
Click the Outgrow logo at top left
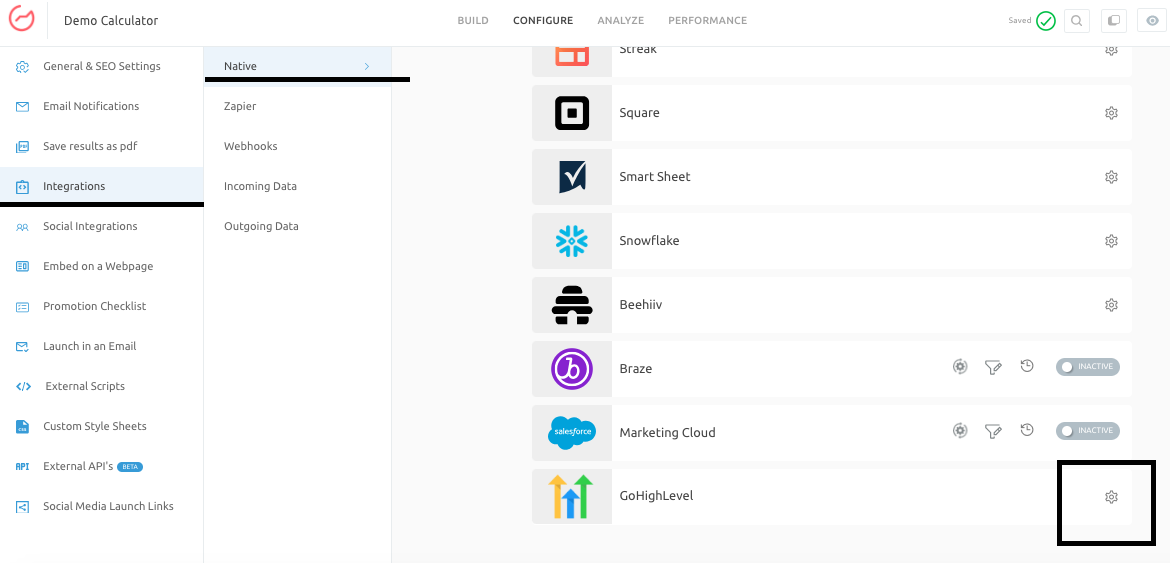[21, 20]
